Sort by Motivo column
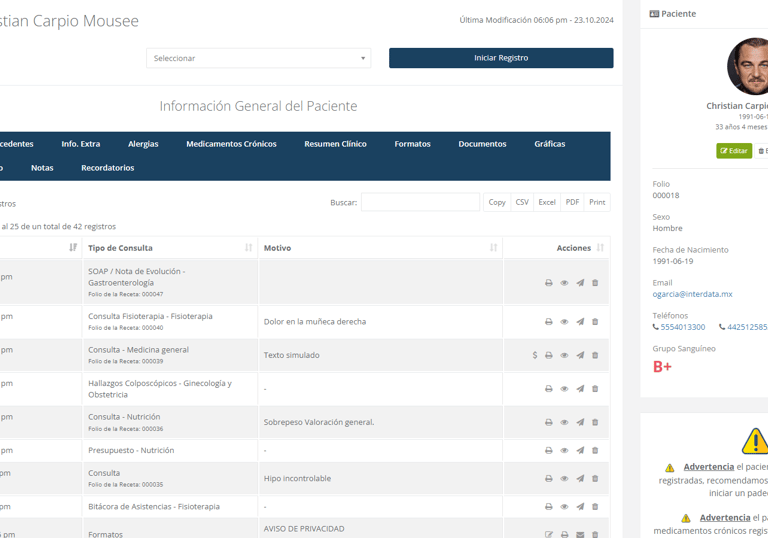 (380, 248)
